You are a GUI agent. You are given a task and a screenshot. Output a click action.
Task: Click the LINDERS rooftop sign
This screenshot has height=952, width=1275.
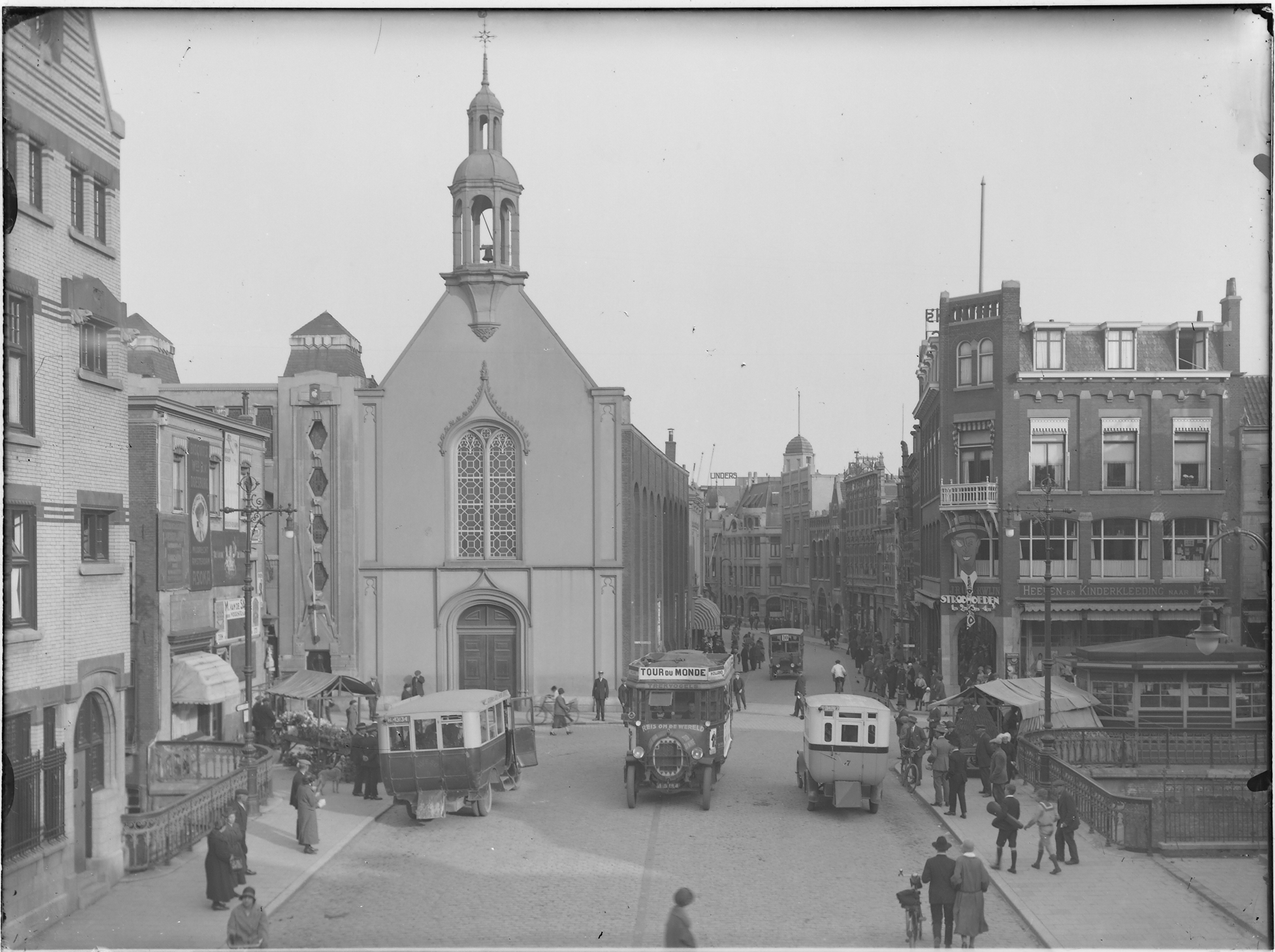click(723, 475)
